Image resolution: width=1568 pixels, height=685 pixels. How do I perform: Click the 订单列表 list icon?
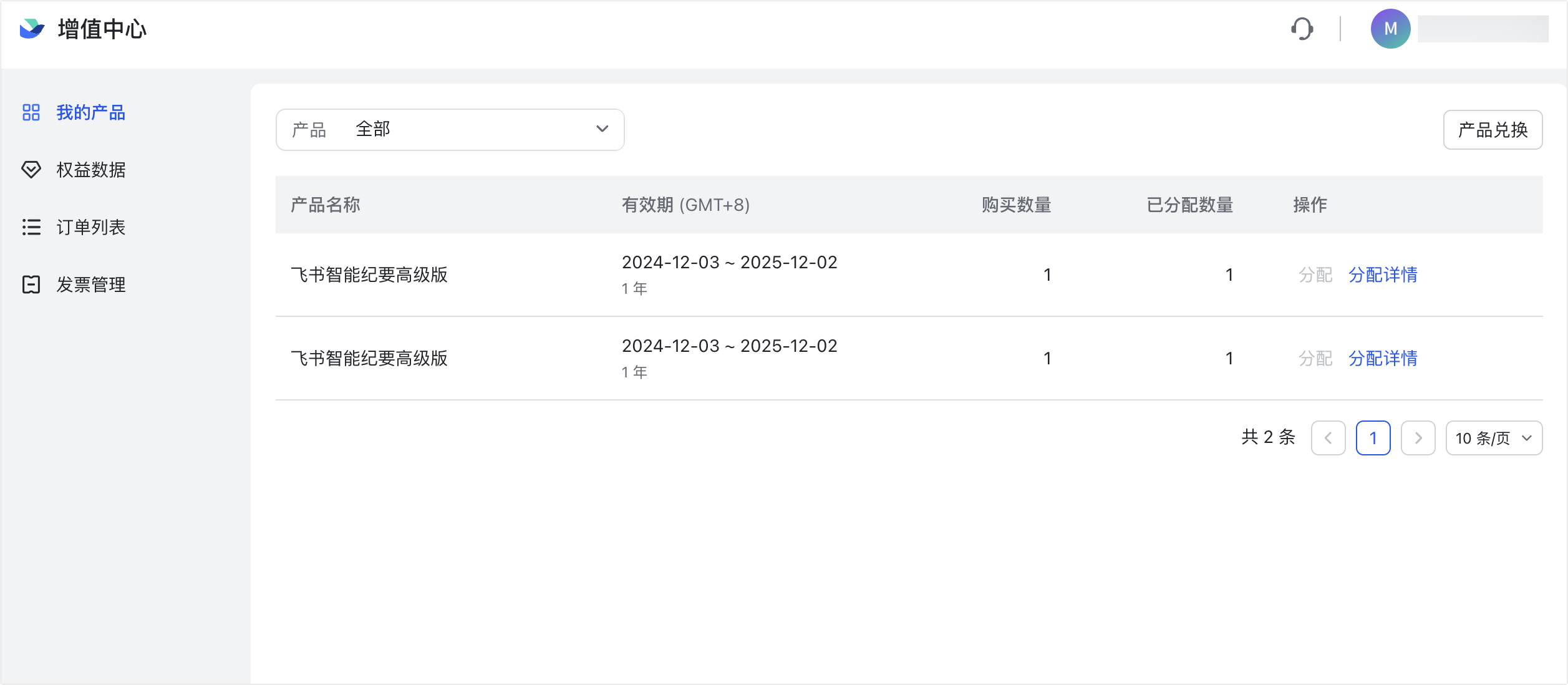(x=31, y=227)
